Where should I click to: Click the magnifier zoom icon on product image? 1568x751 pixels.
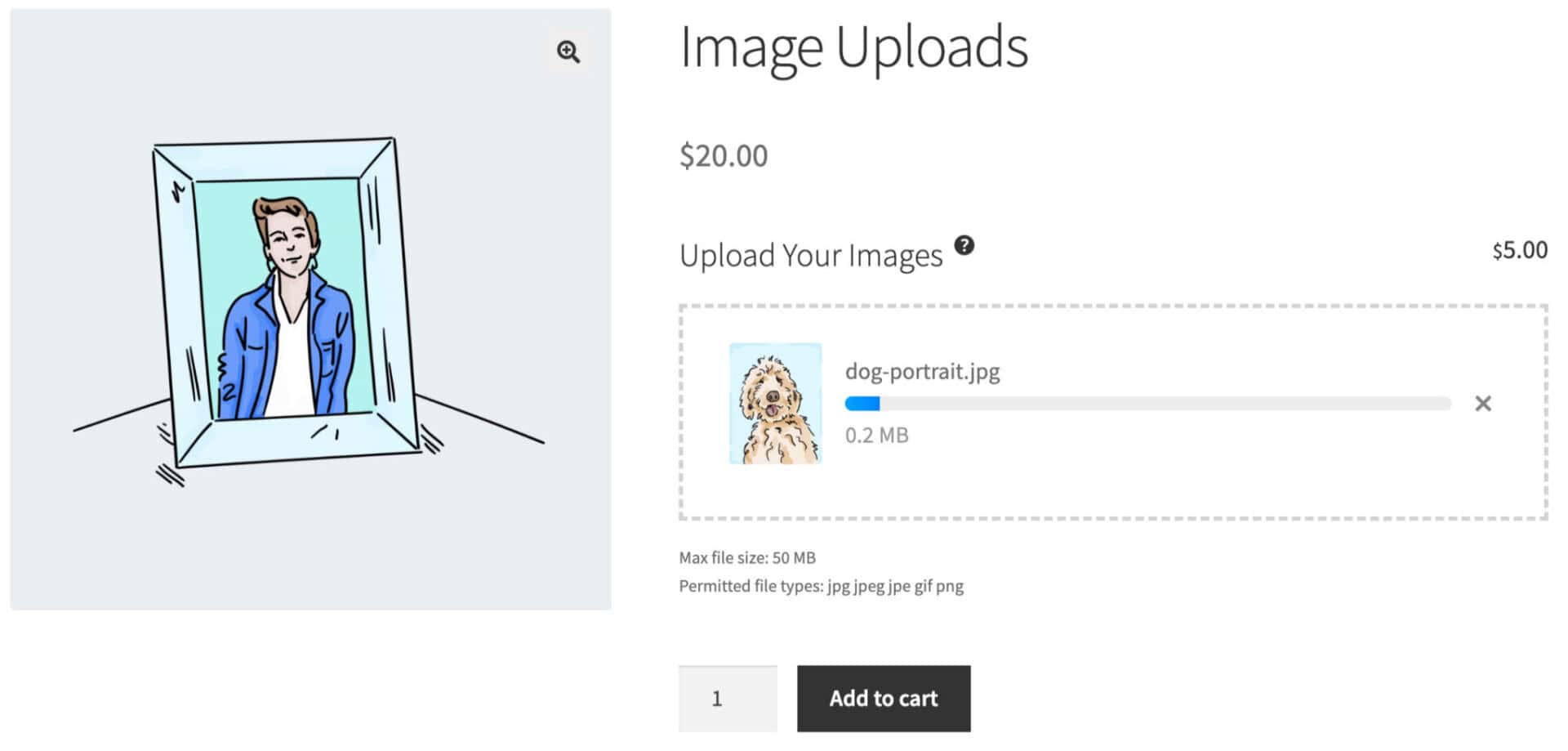(568, 51)
